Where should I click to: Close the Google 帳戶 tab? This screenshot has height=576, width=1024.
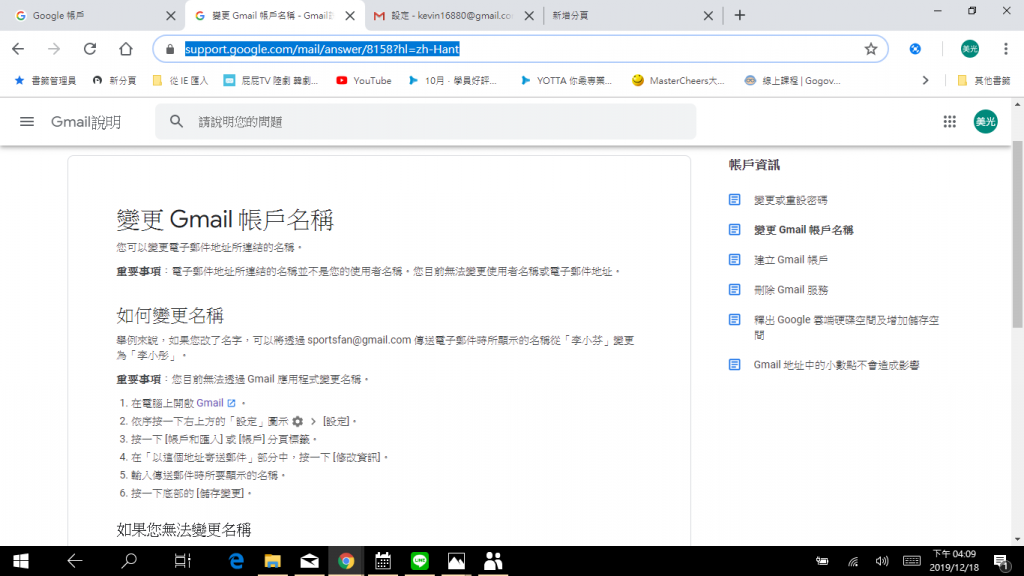point(170,16)
